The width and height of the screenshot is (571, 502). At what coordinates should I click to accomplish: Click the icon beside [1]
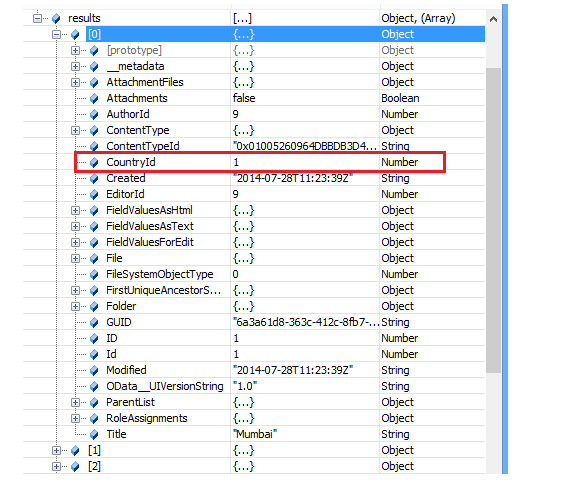[x=75, y=451]
